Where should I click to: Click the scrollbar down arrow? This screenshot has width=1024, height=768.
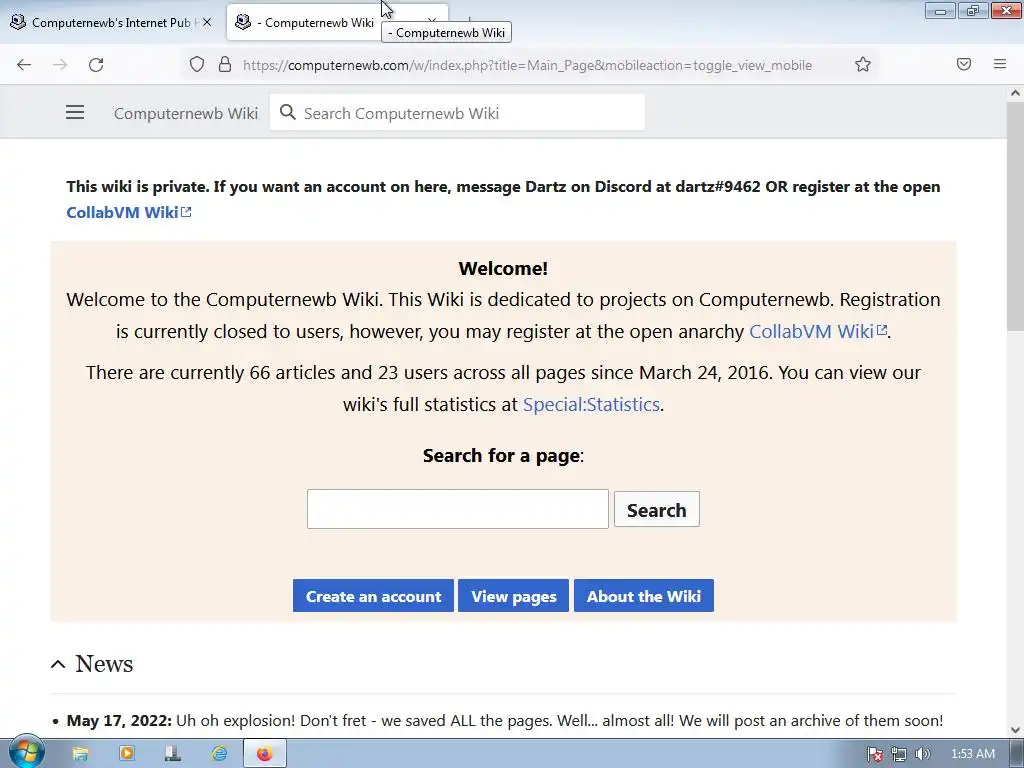point(1015,730)
